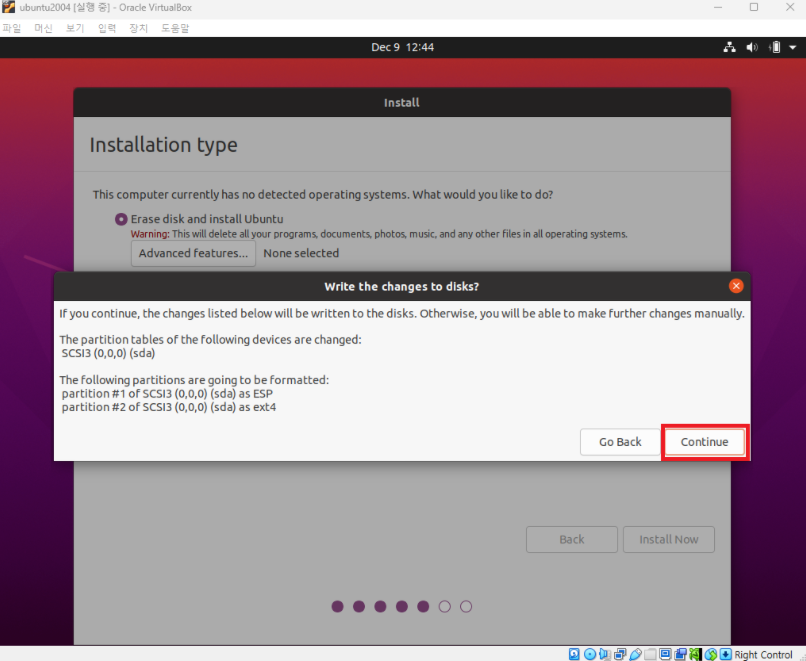Click the red 'Warning:' label
This screenshot has height=661, width=806.
150,234
